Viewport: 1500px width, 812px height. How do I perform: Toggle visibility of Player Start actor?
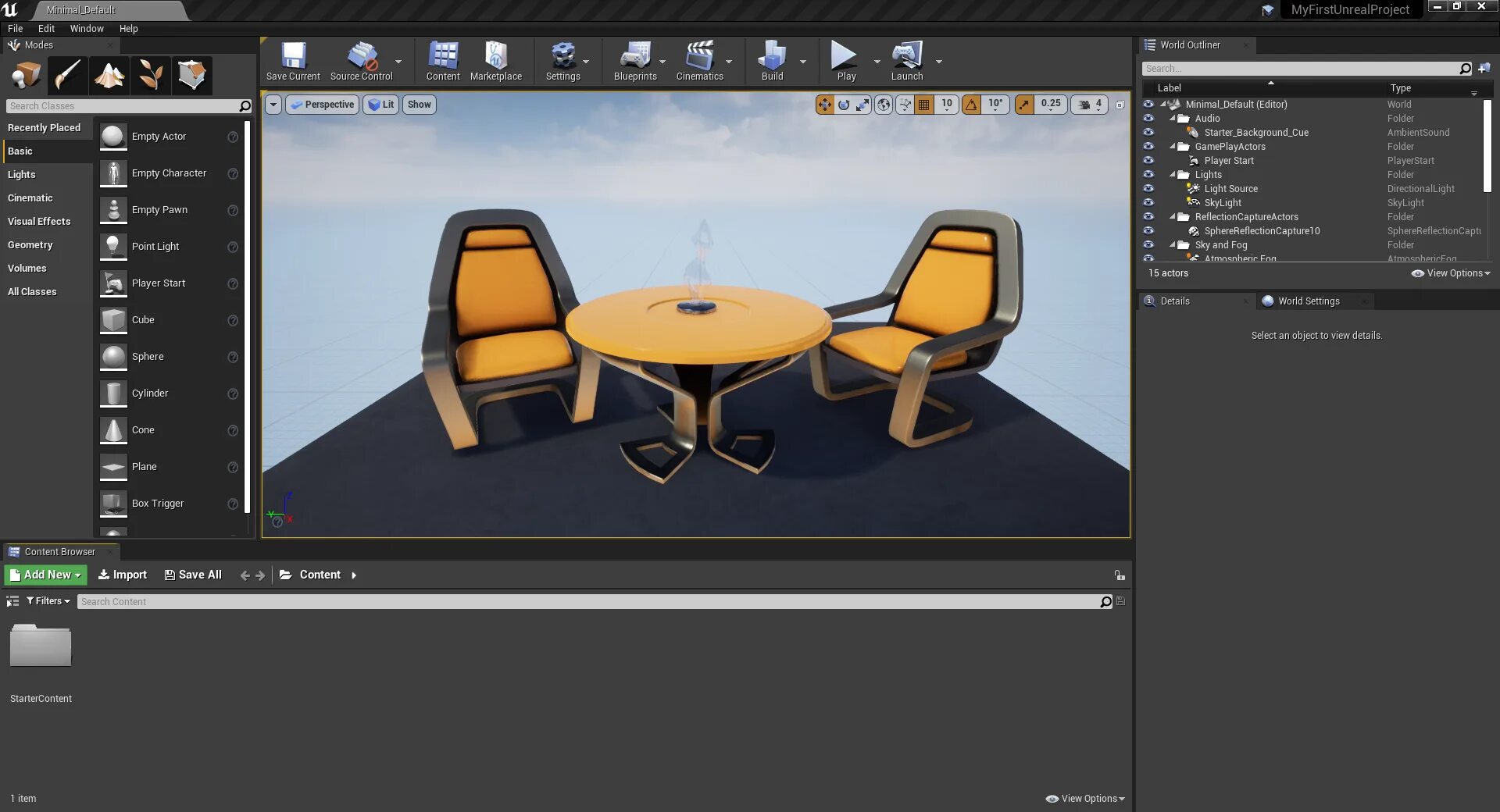[1148, 161]
